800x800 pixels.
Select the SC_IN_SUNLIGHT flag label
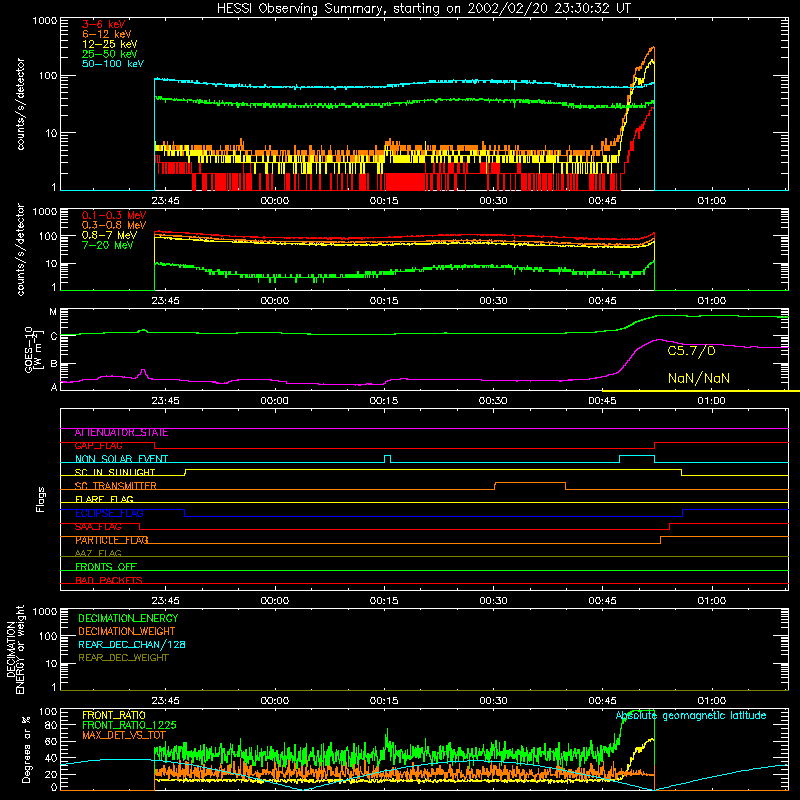[x=115, y=472]
